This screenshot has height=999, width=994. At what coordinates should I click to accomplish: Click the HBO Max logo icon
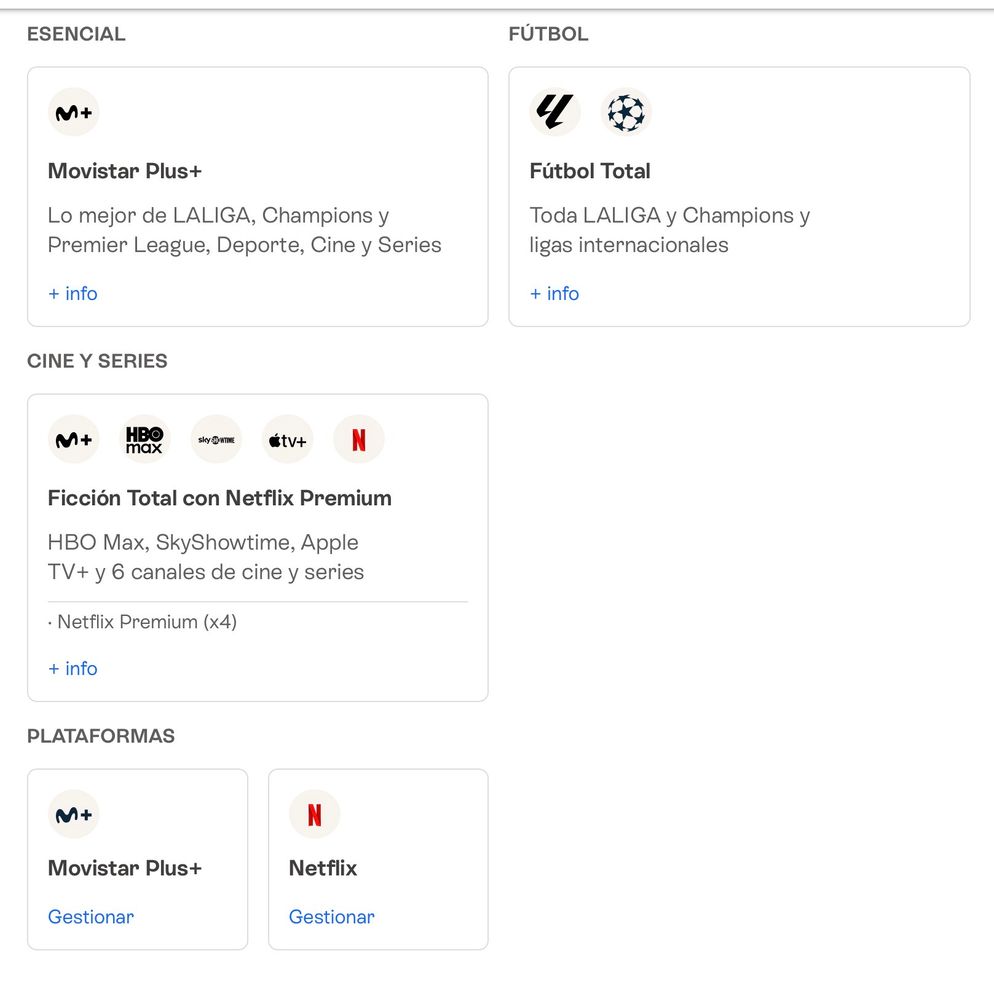click(x=145, y=440)
